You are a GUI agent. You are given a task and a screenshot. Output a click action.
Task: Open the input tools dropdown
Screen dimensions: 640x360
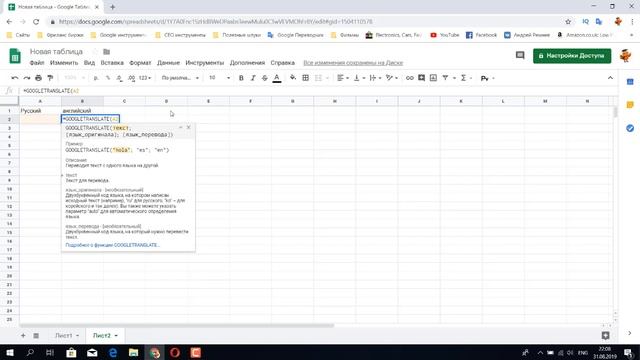tap(487, 78)
